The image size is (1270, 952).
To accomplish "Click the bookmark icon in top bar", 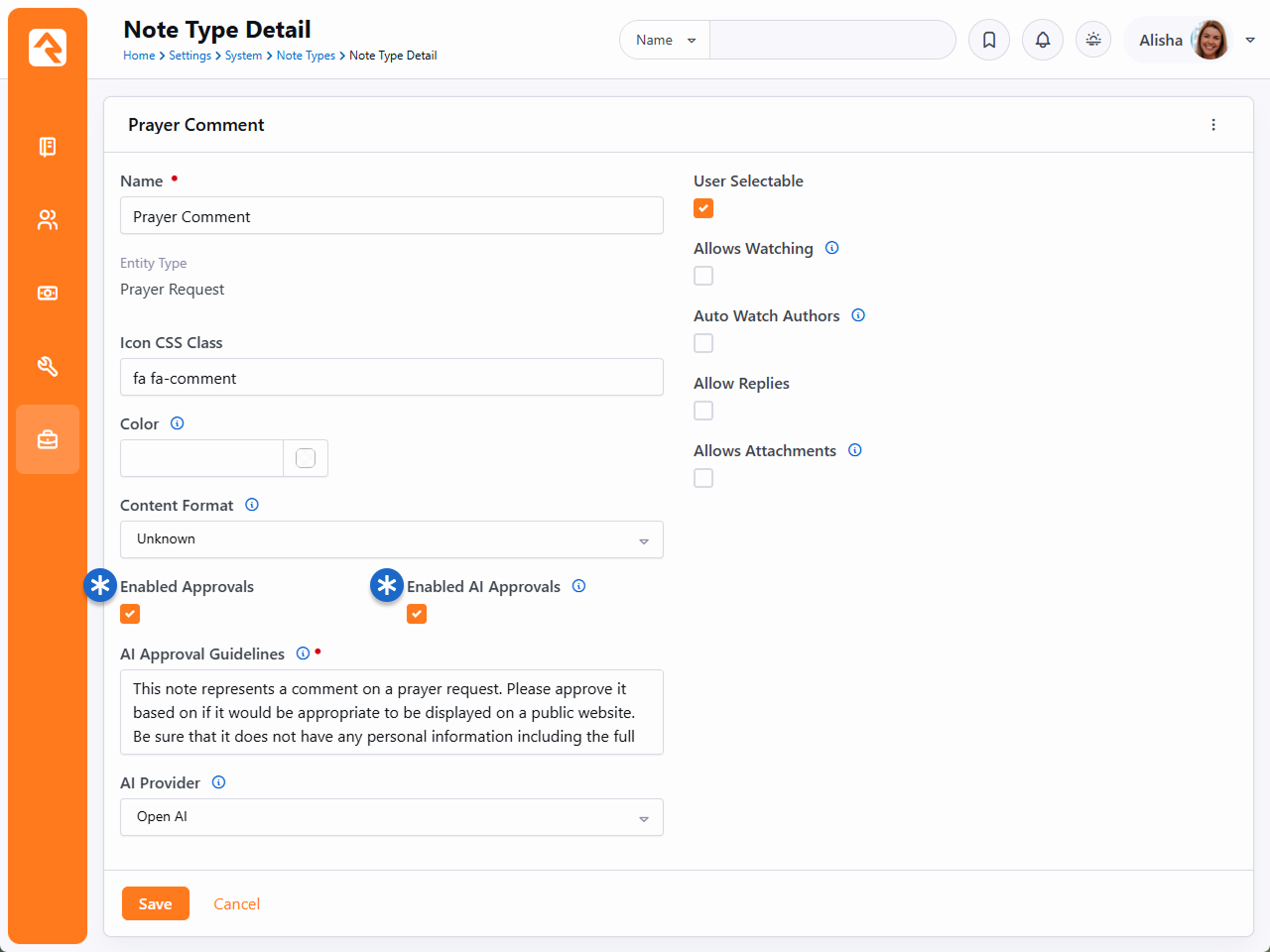I will pos(989,40).
